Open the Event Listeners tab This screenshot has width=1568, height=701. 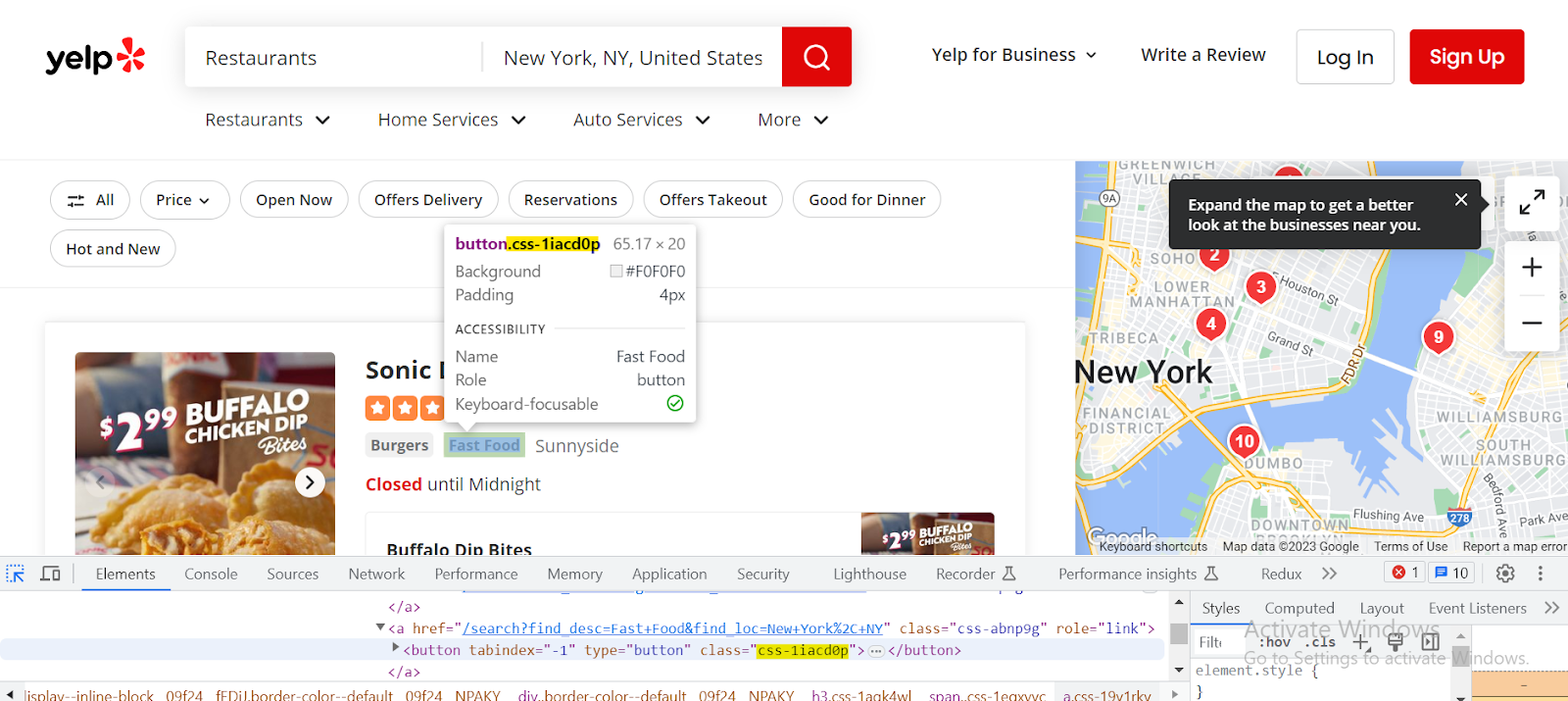[x=1477, y=608]
